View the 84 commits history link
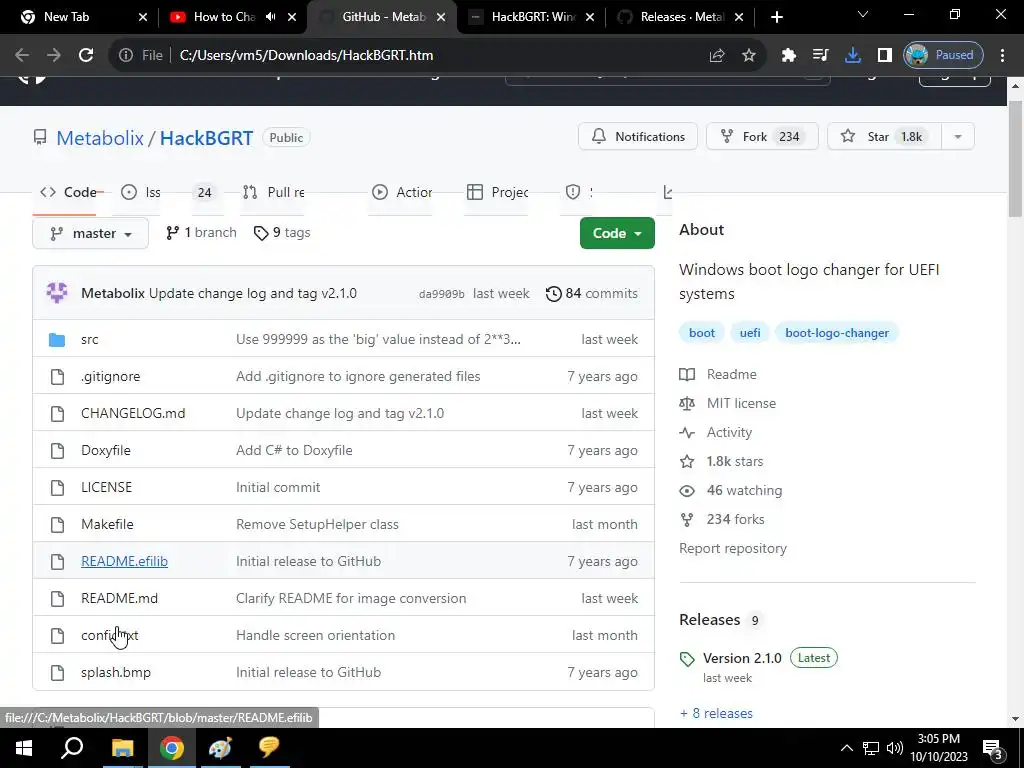Viewport: 1024px width, 768px height. pos(592,293)
